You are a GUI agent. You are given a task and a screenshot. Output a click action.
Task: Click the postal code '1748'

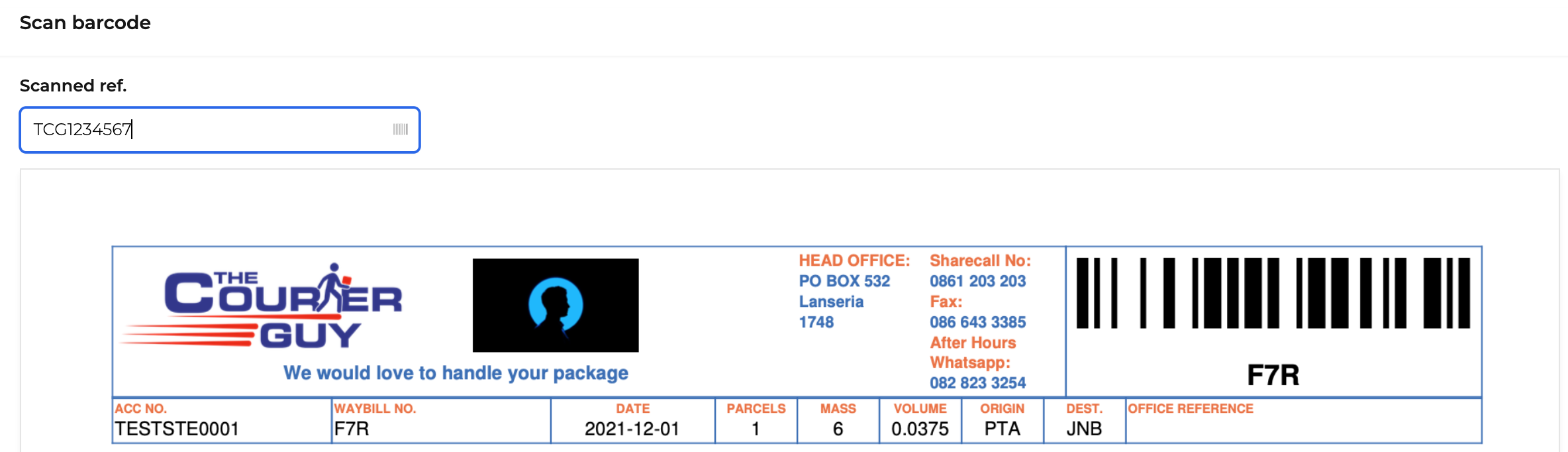(x=816, y=322)
